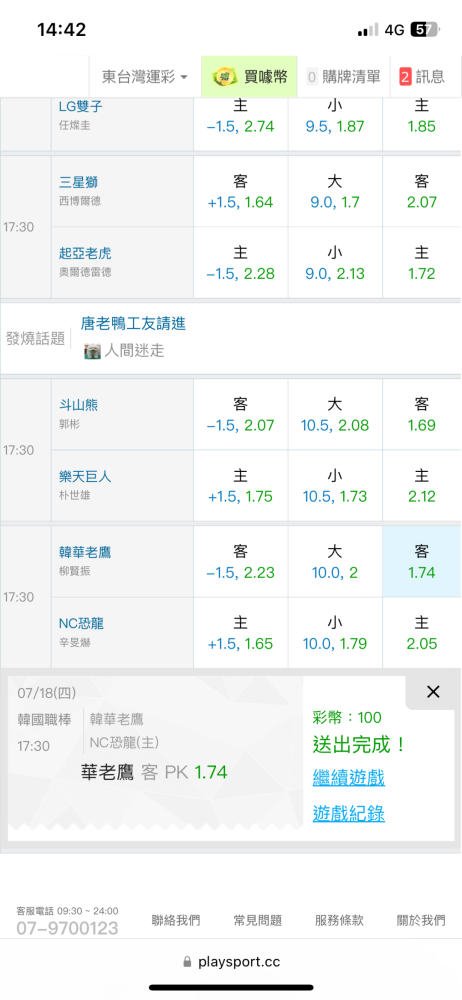This screenshot has height=1000, width=462.
Task: Open the 東台灣運彩 dropdown menu
Action: [144, 77]
